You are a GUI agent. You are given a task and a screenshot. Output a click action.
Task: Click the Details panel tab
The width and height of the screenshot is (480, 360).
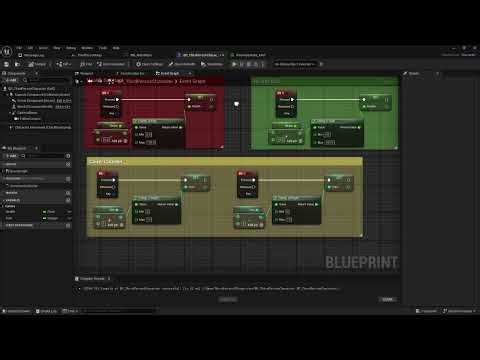[x=412, y=73]
